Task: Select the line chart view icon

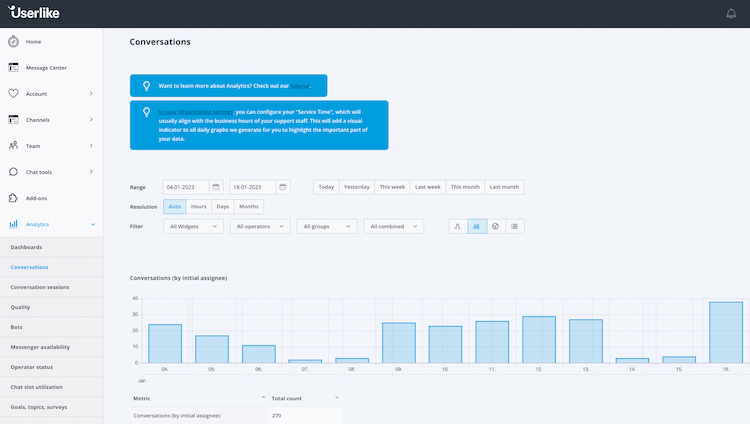Action: pyautogui.click(x=458, y=227)
